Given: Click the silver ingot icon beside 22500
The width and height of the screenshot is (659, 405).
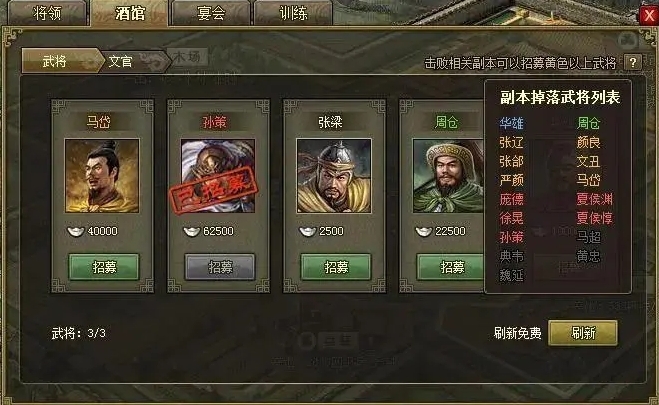Looking at the screenshot, I should tap(424, 231).
